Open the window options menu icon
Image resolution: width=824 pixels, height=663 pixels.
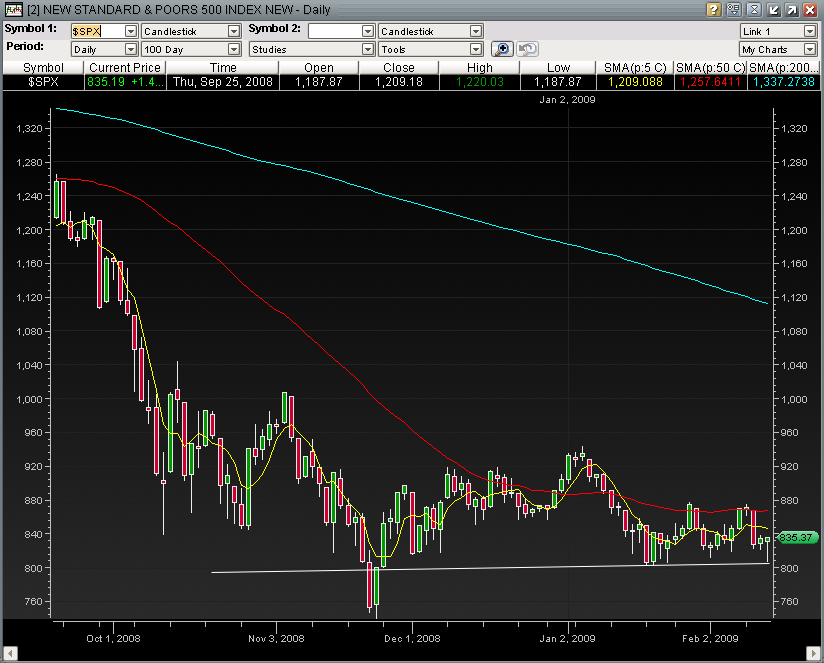[733, 9]
